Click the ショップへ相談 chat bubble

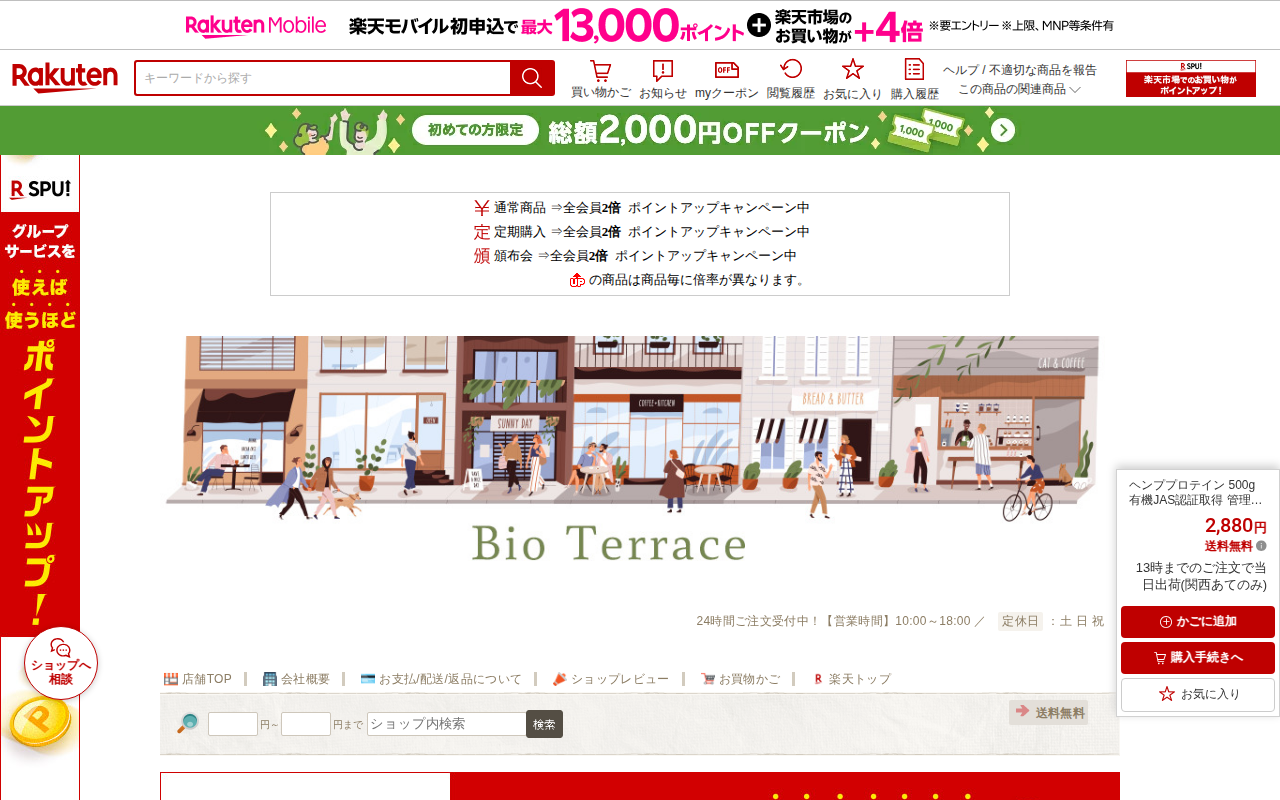(61, 663)
